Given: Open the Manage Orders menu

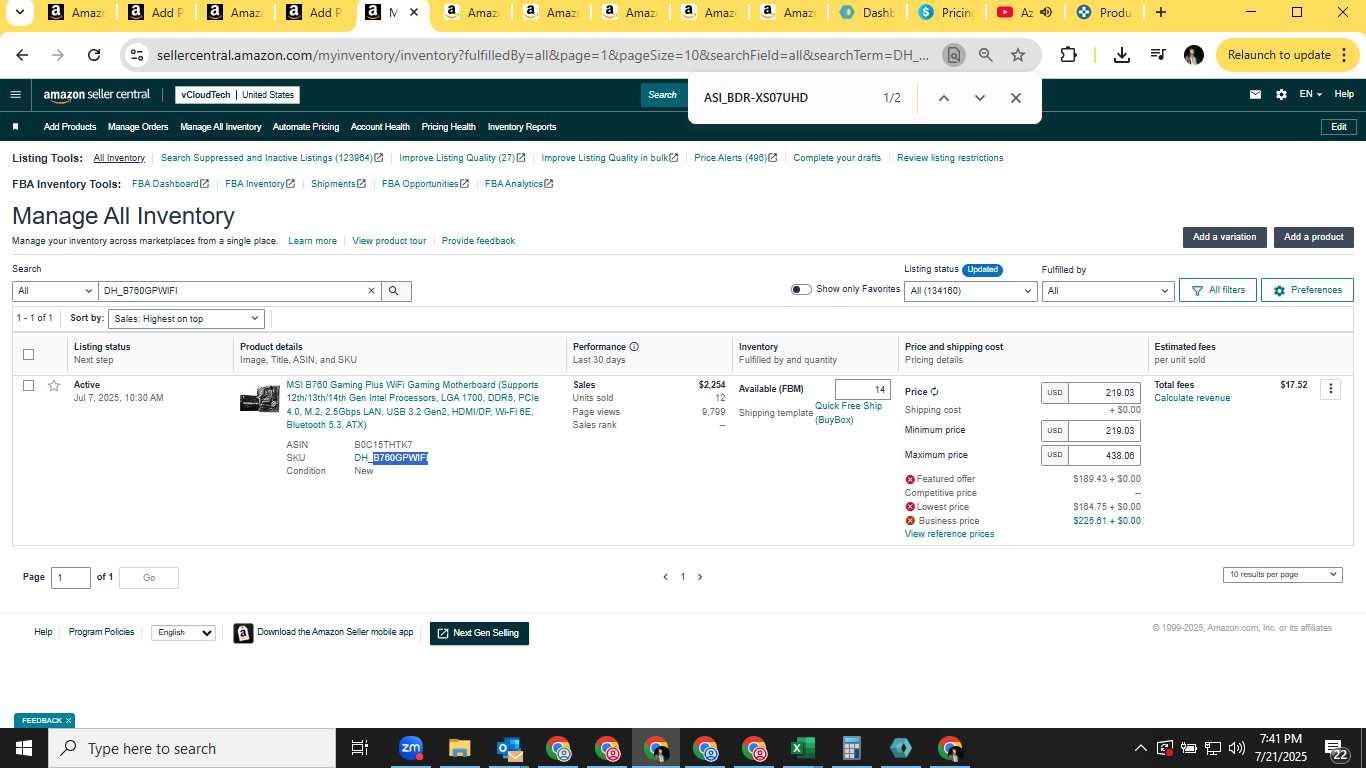Looking at the screenshot, I should (138, 127).
